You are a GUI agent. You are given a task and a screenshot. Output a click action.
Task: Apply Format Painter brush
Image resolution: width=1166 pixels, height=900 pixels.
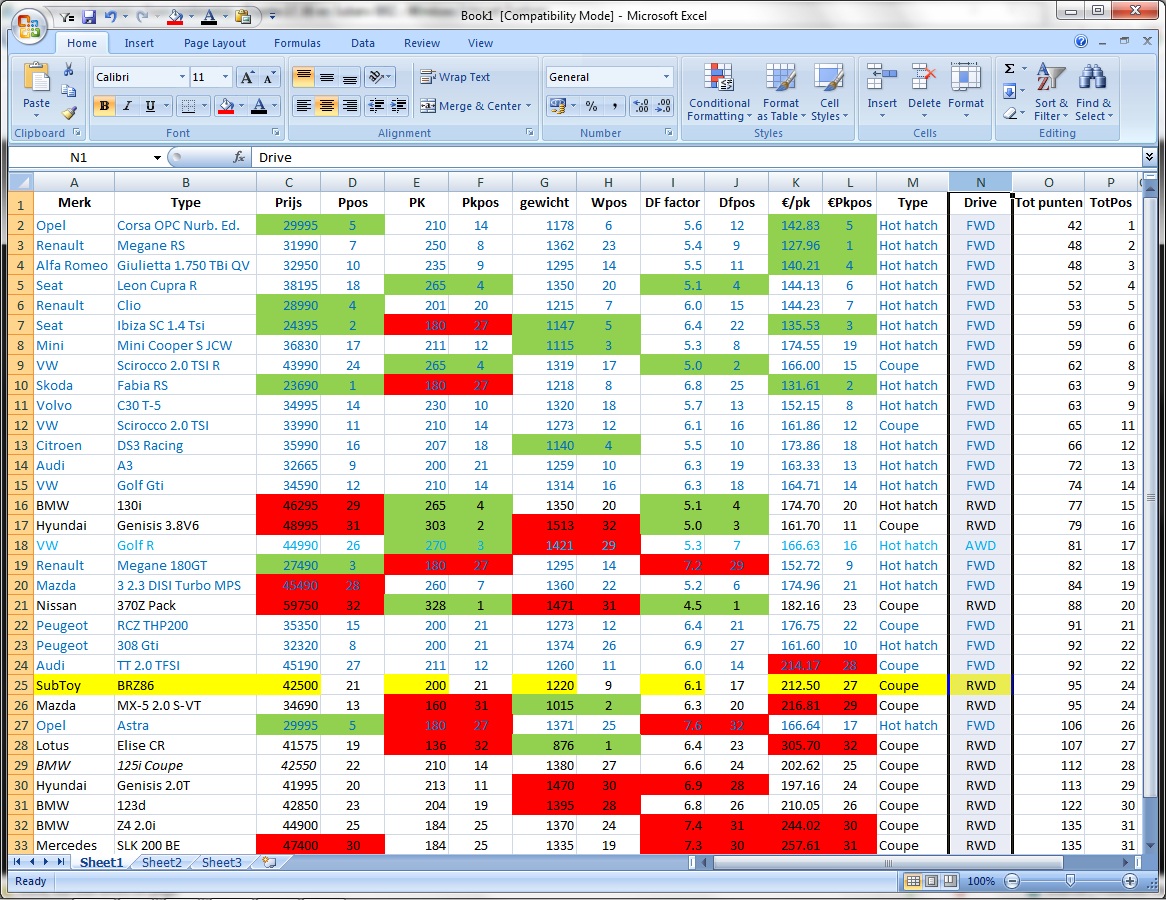68,113
